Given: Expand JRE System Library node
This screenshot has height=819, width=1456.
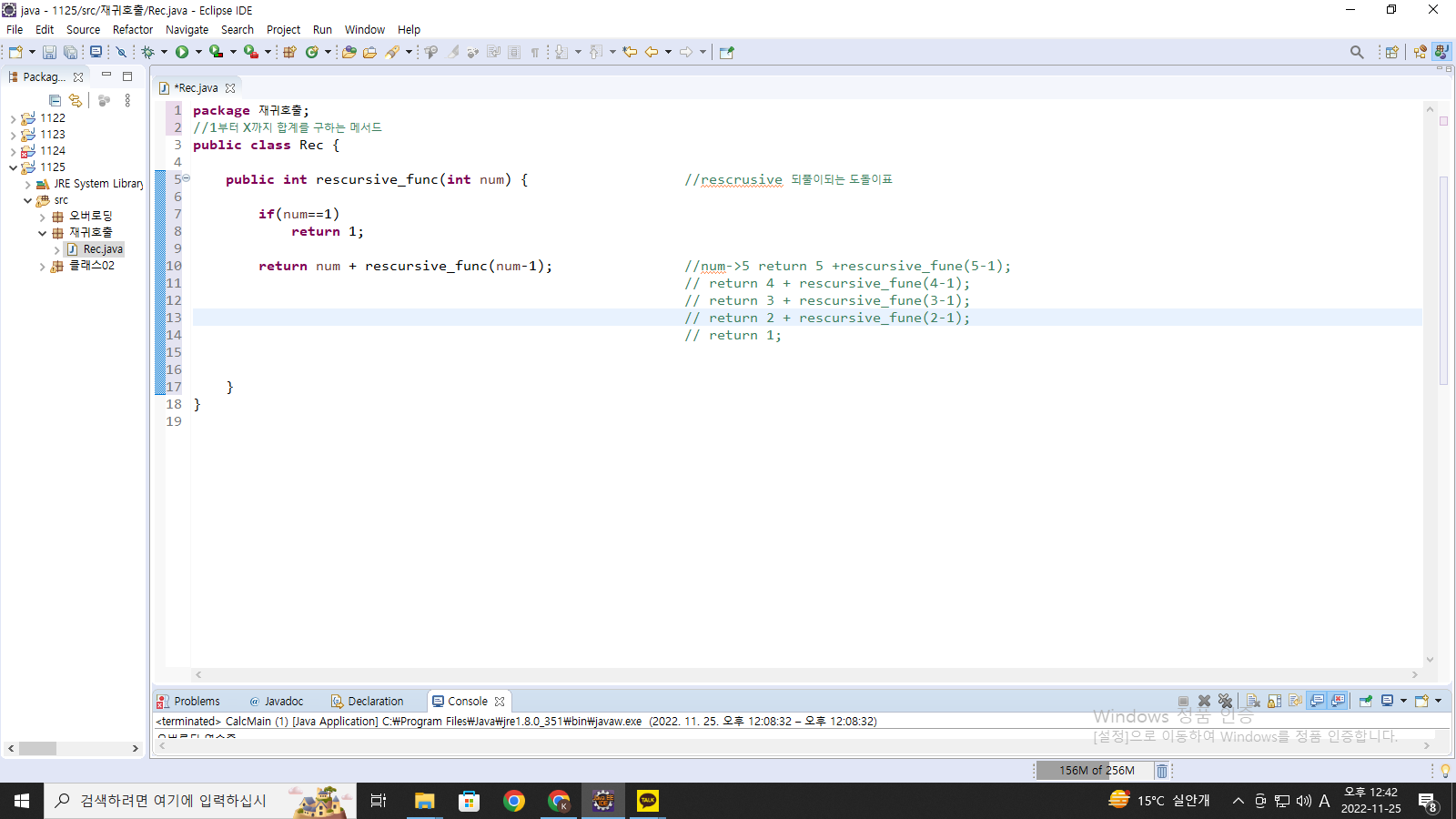Looking at the screenshot, I should (27, 184).
